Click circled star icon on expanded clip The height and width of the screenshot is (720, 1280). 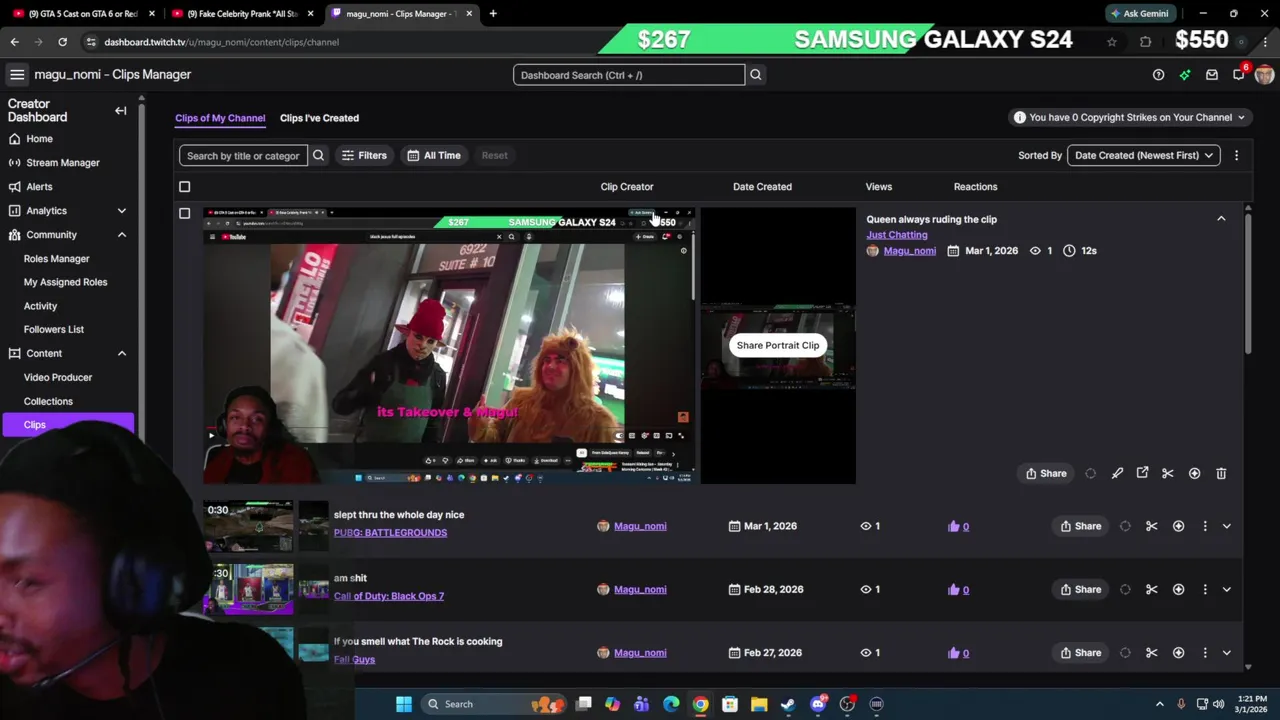tap(1194, 473)
